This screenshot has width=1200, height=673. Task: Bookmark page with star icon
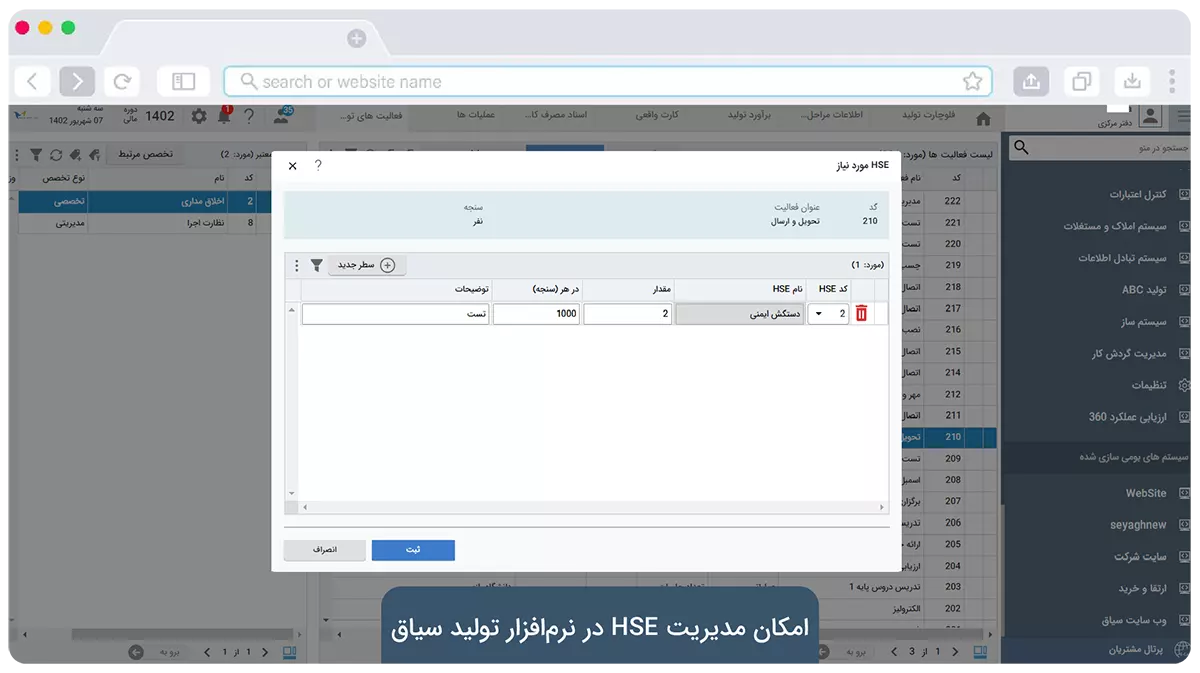tap(971, 82)
